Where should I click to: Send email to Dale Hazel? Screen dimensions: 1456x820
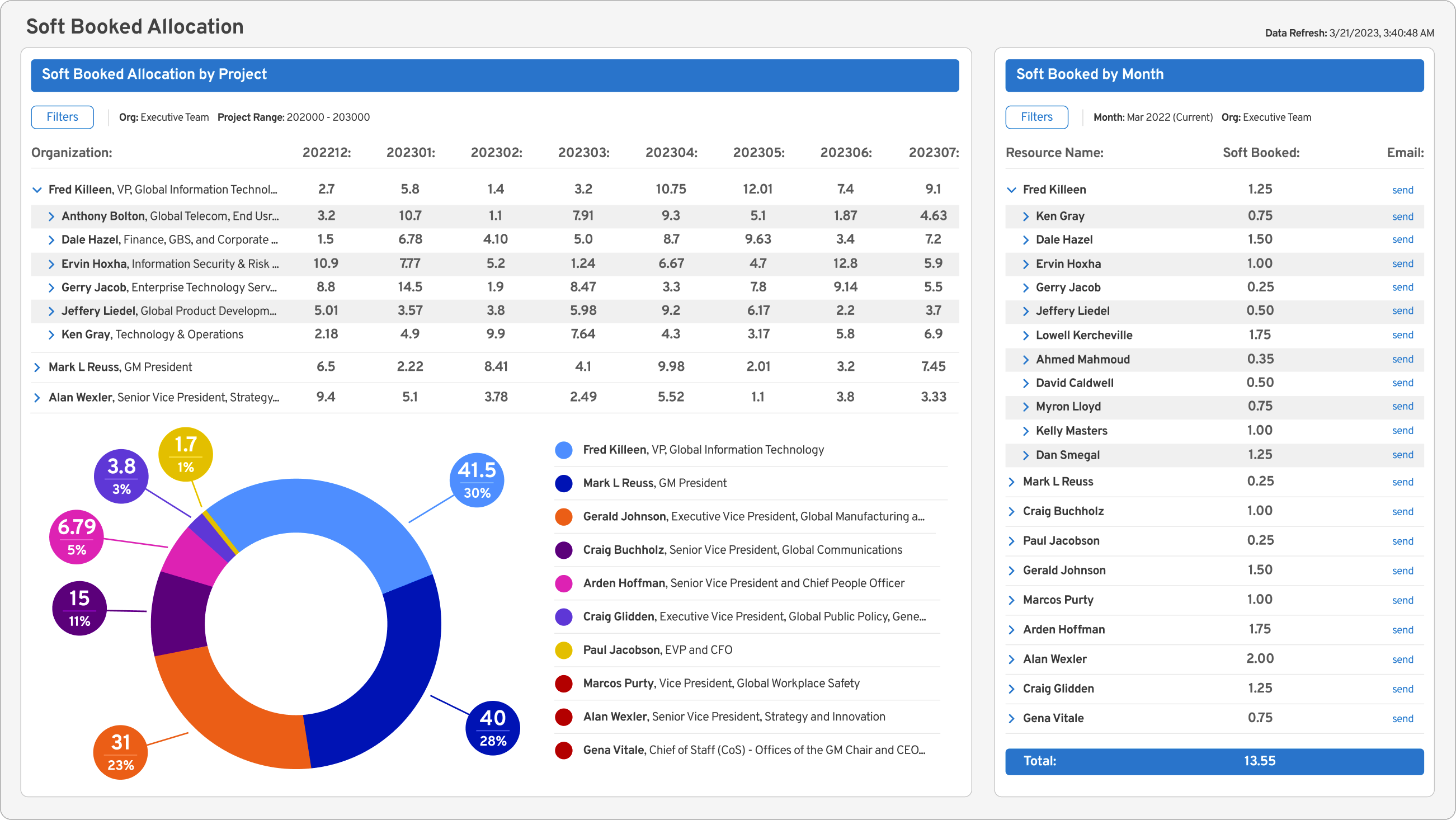point(1403,239)
